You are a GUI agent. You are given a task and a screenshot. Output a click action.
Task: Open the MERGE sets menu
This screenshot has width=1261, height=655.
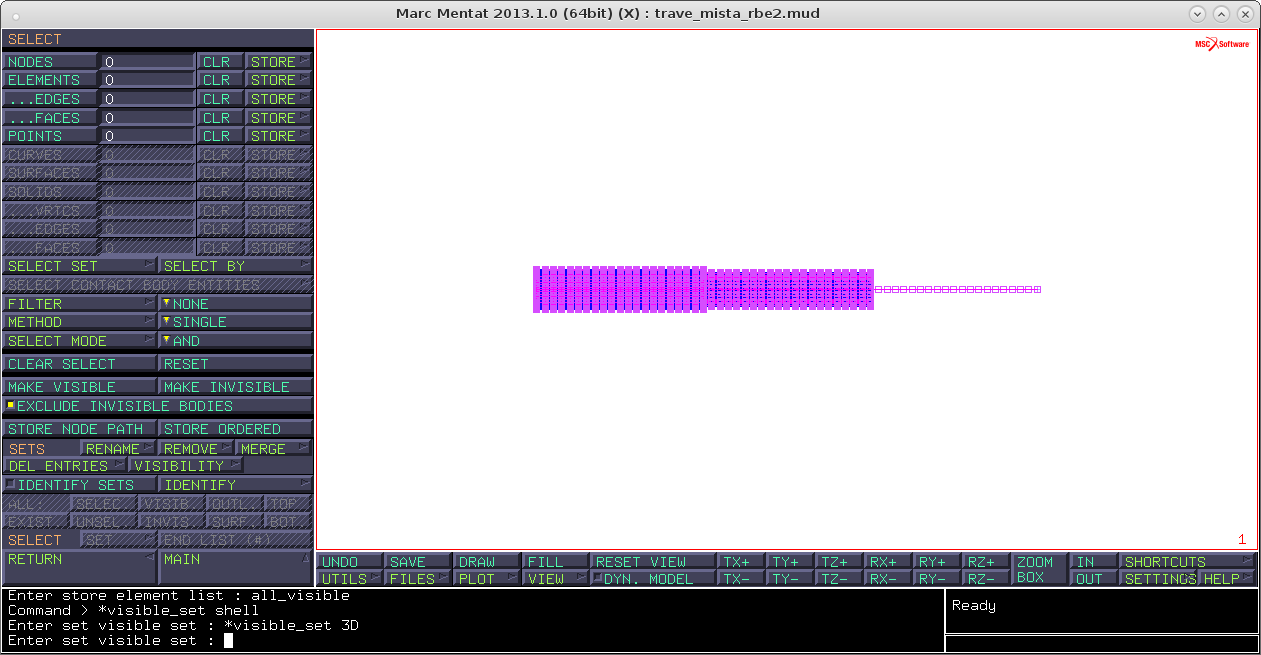tap(274, 449)
